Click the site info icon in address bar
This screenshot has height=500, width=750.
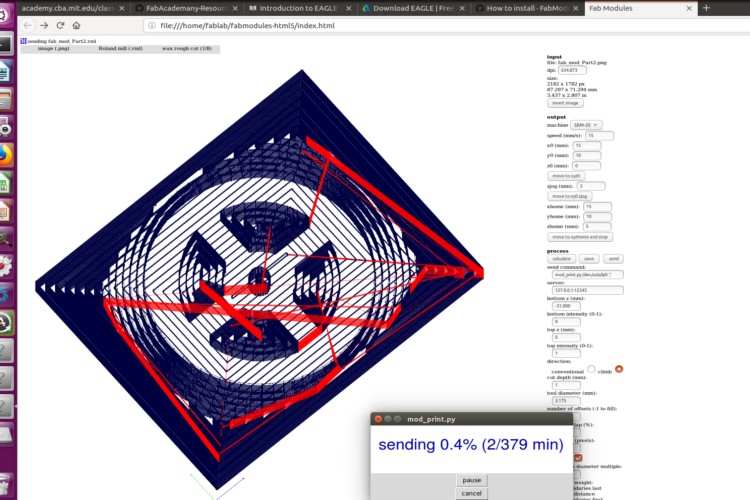[x=152, y=25]
